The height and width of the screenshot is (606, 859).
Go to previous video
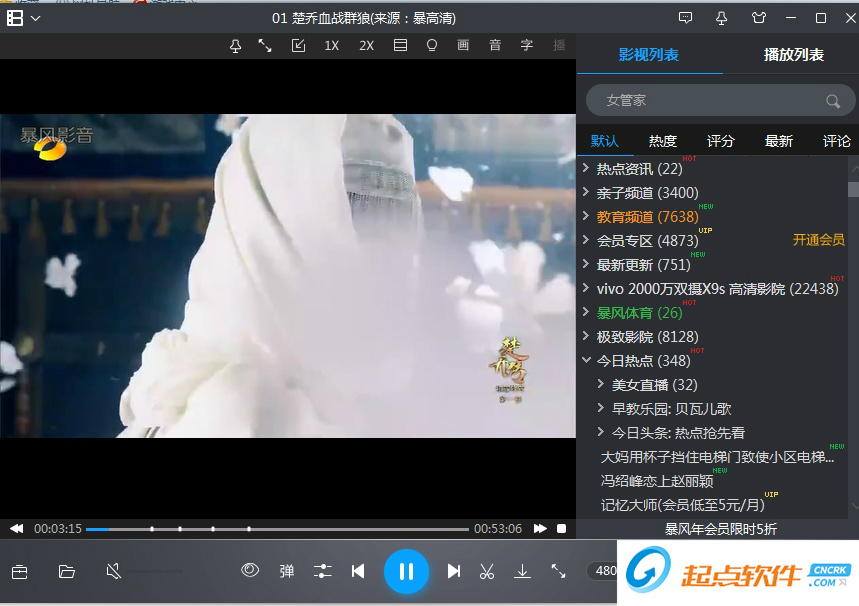pos(358,571)
